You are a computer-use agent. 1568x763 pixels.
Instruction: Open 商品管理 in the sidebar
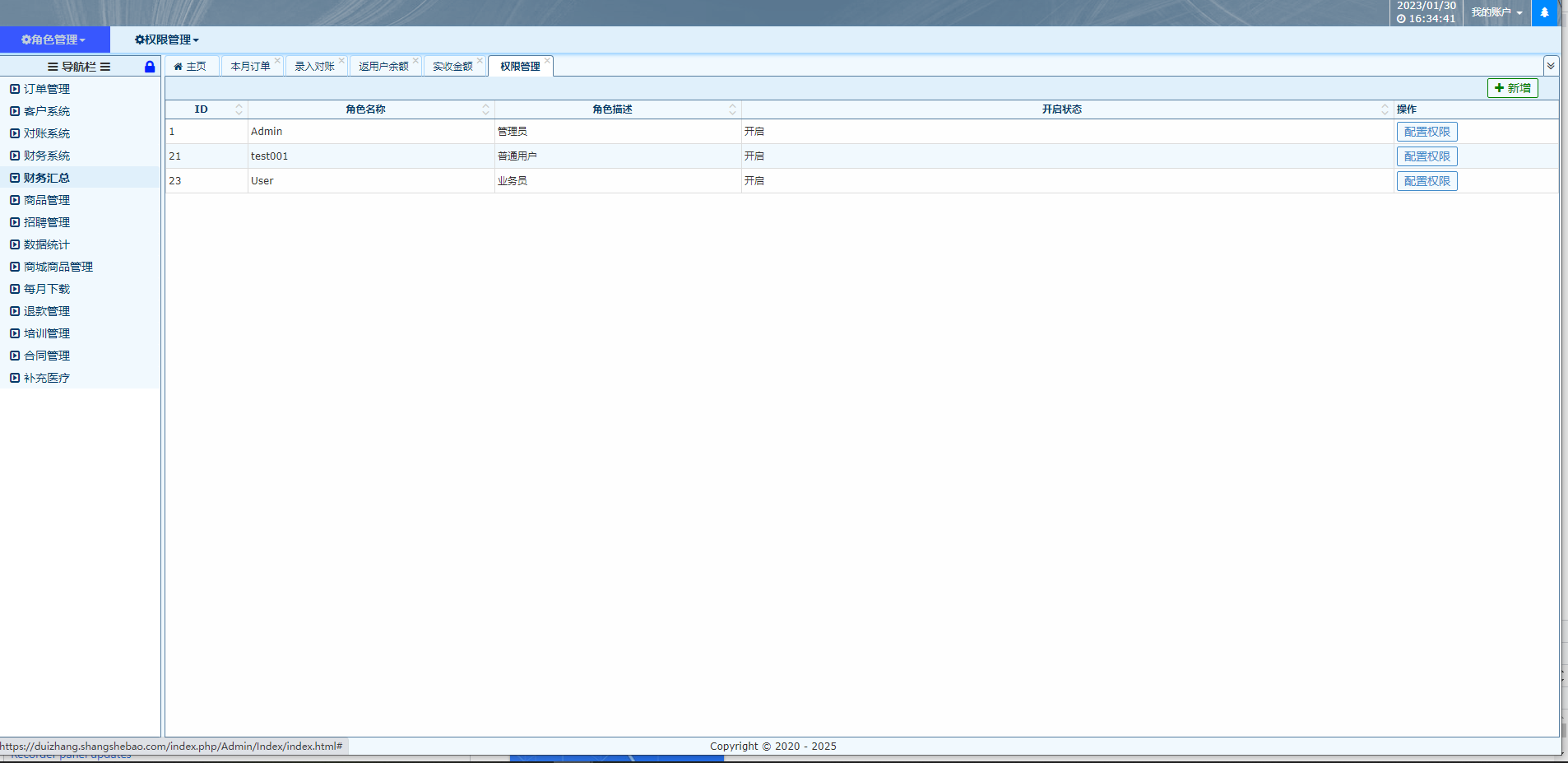pyautogui.click(x=47, y=200)
